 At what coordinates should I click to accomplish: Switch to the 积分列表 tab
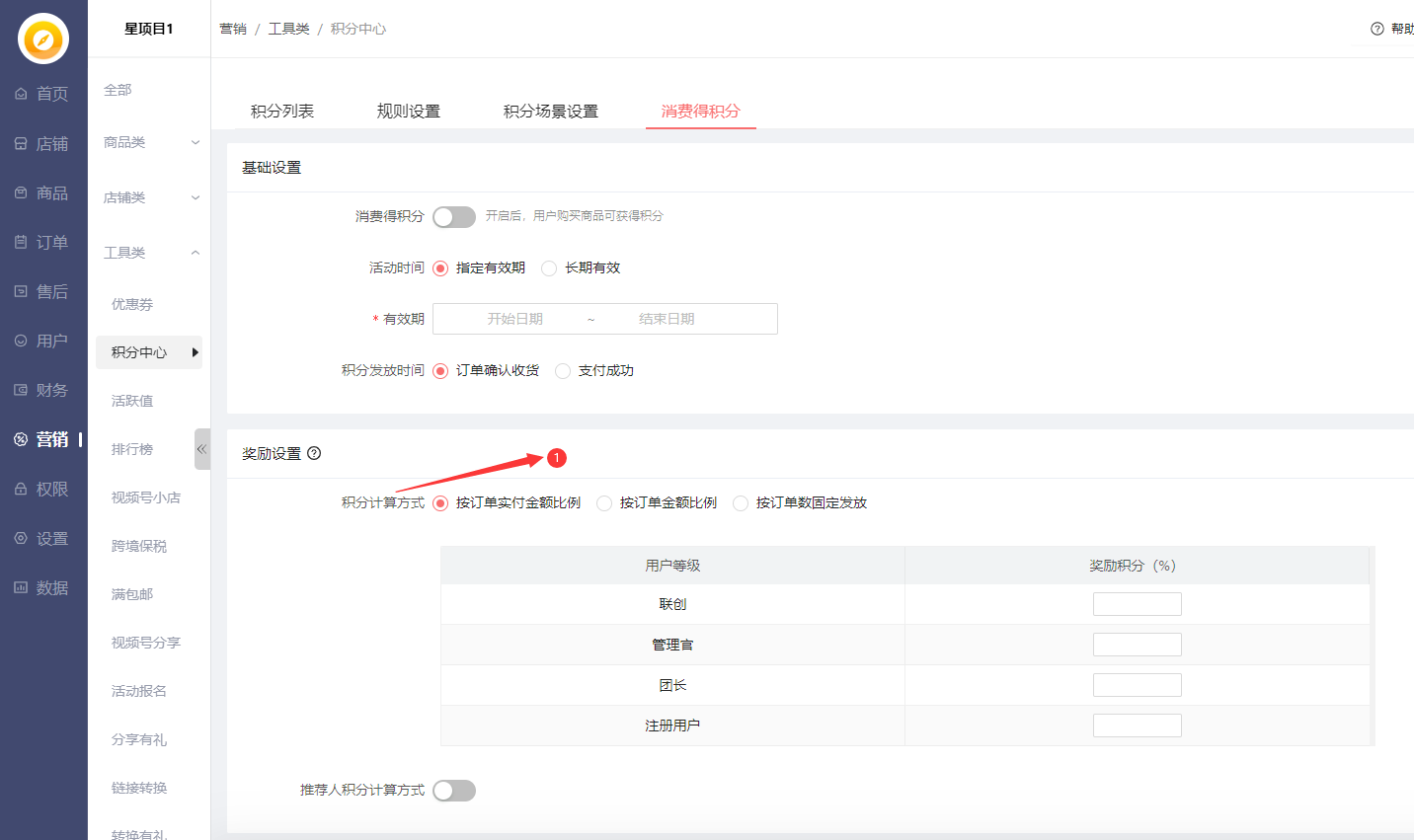(x=282, y=112)
